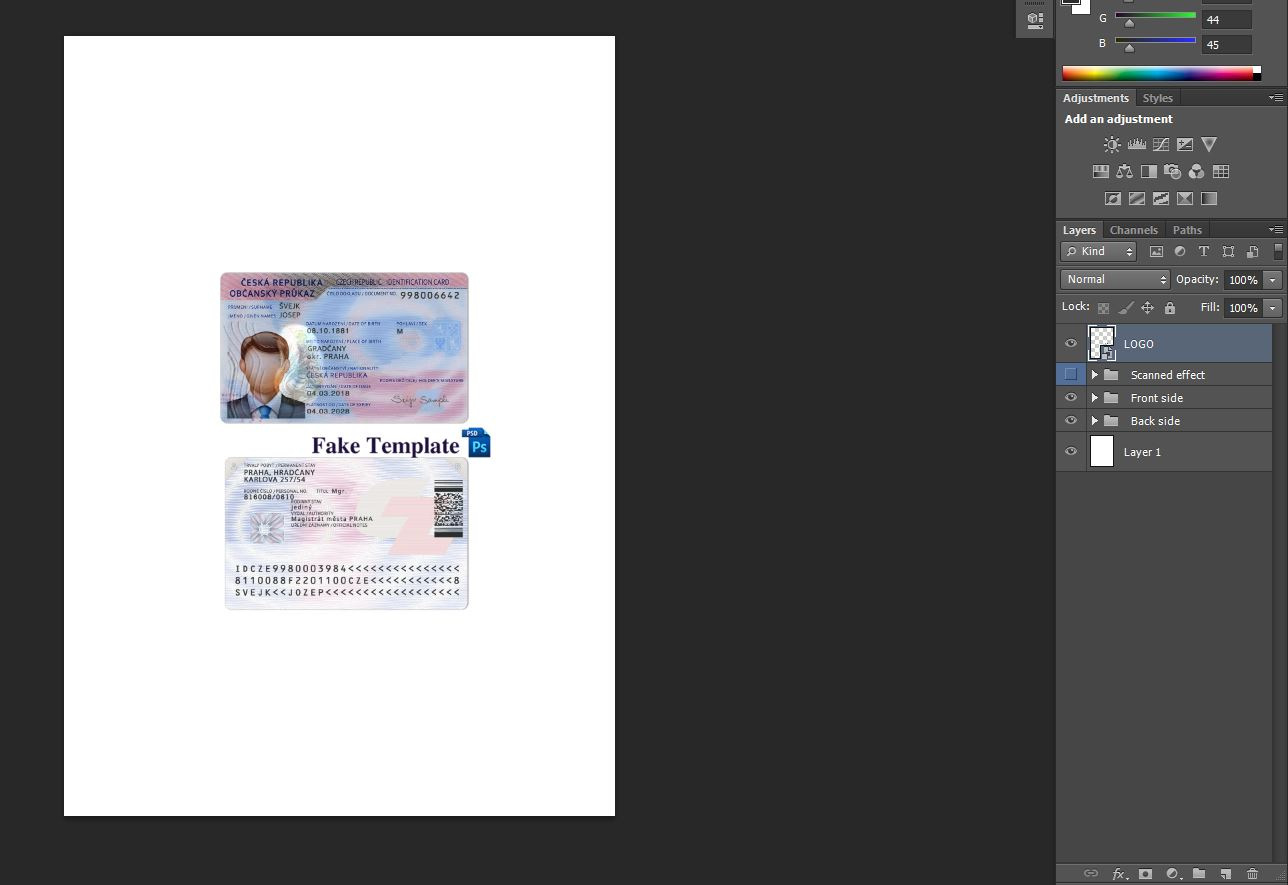Toggle visibility of Layer 1
This screenshot has width=1288, height=885.
(1071, 452)
